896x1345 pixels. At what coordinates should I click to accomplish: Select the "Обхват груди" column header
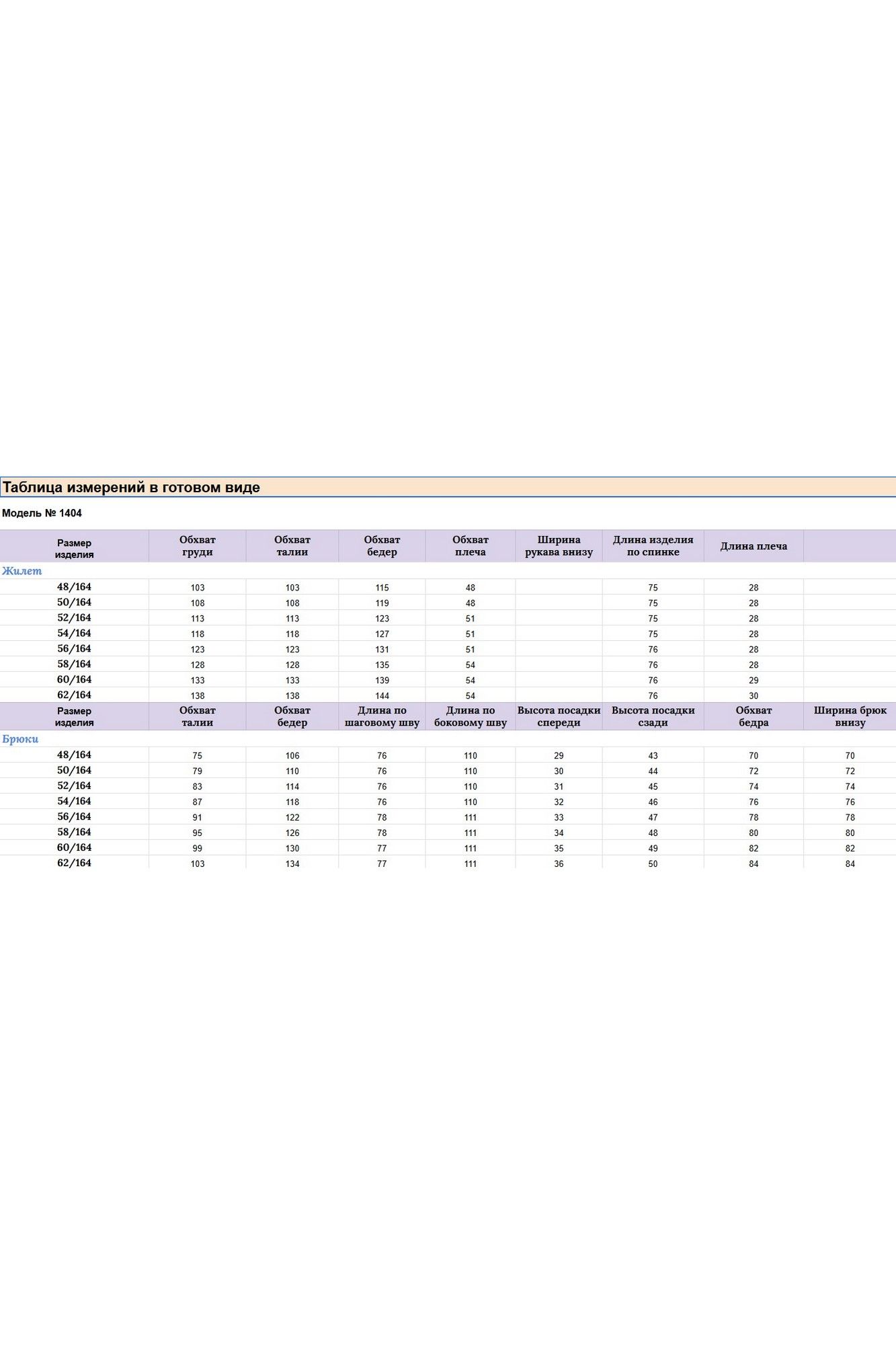197,546
